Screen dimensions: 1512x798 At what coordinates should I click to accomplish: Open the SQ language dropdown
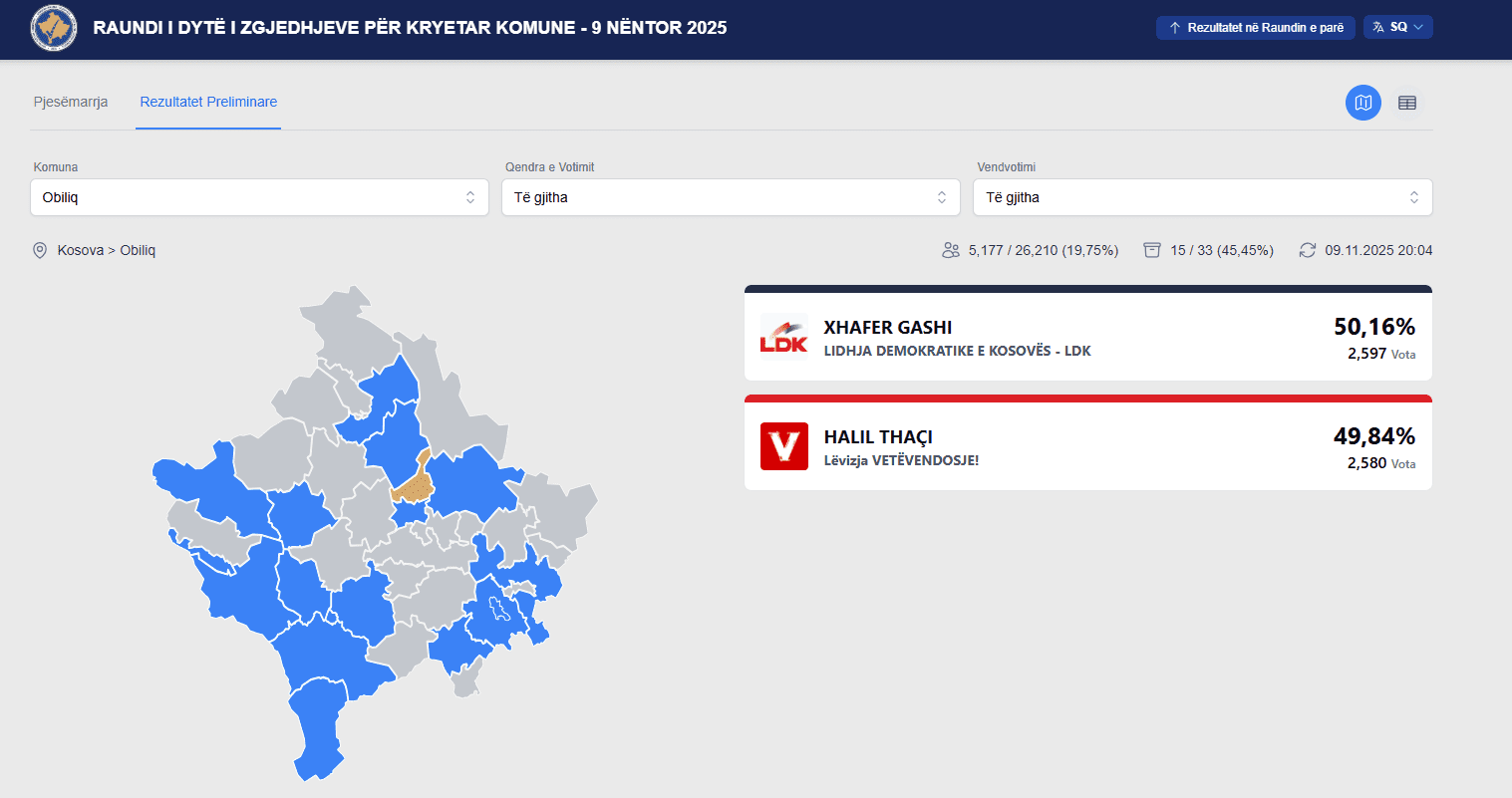click(1398, 27)
